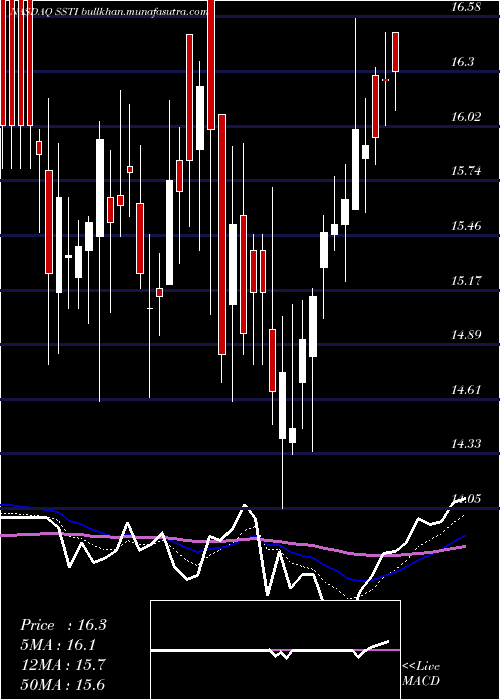Click the 16.58 price axis label

466,7
